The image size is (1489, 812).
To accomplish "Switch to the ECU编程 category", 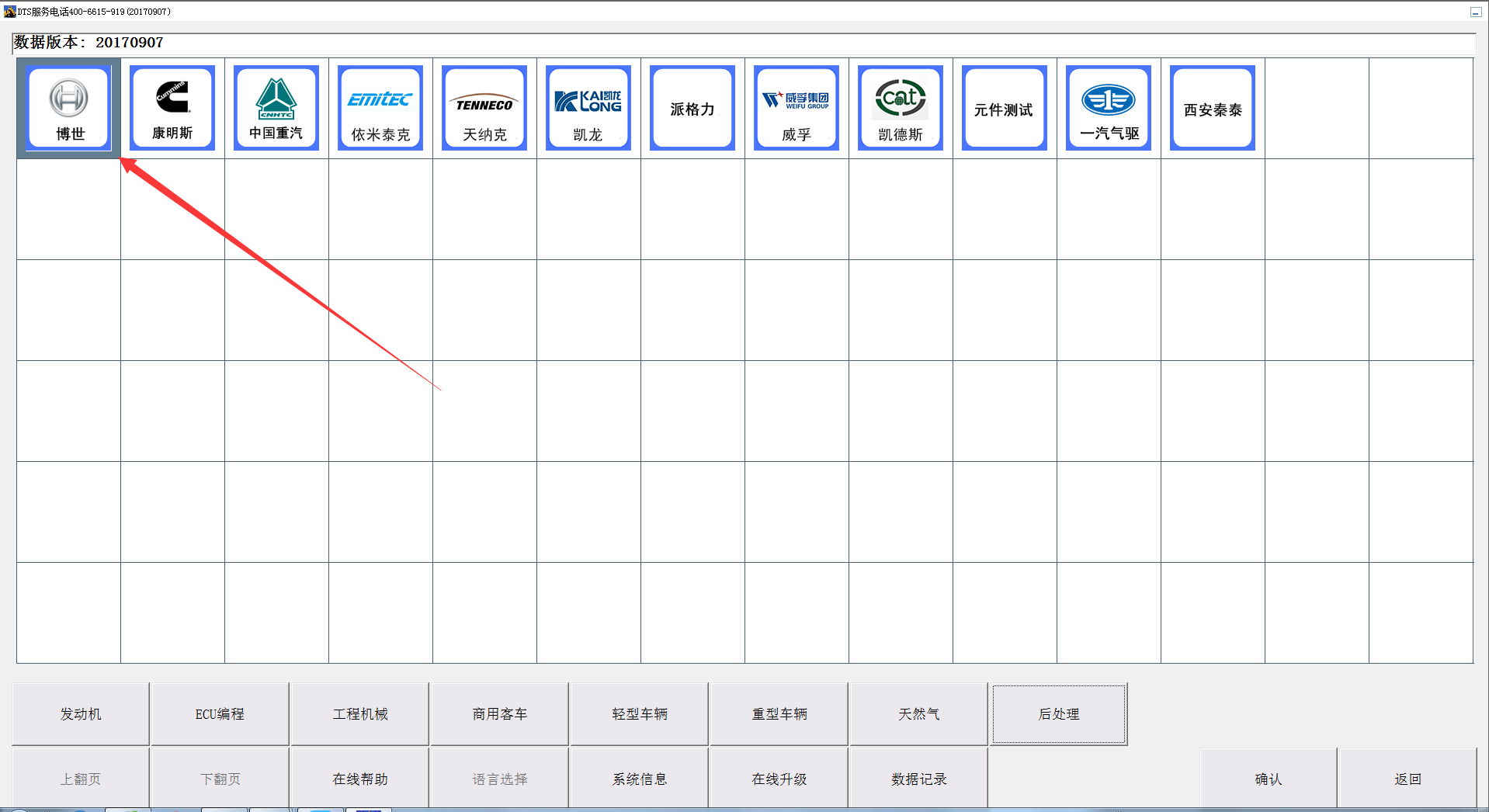I will click(220, 714).
